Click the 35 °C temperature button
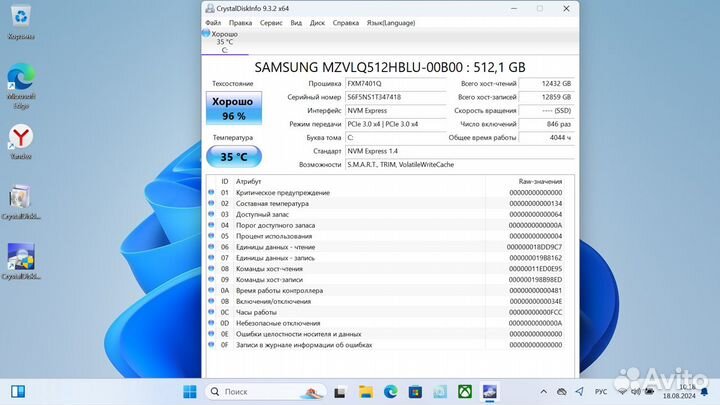This screenshot has height=405, width=720. coord(234,157)
